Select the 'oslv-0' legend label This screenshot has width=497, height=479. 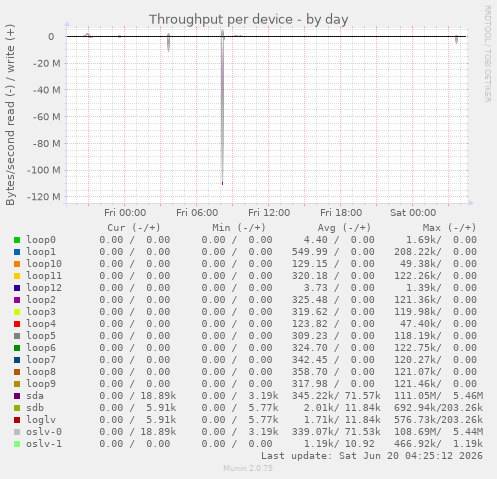pyautogui.click(x=44, y=432)
